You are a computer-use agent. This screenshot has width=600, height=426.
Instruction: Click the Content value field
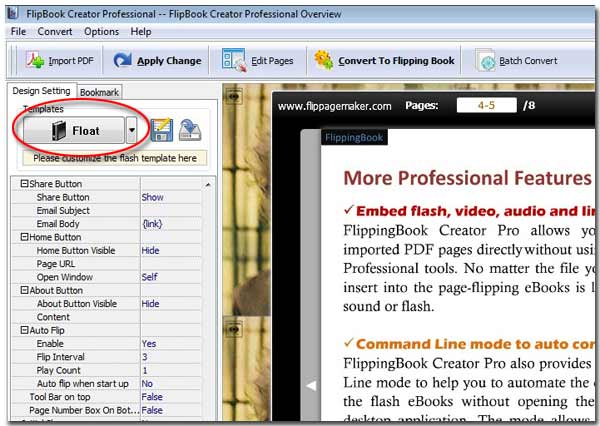coord(171,317)
